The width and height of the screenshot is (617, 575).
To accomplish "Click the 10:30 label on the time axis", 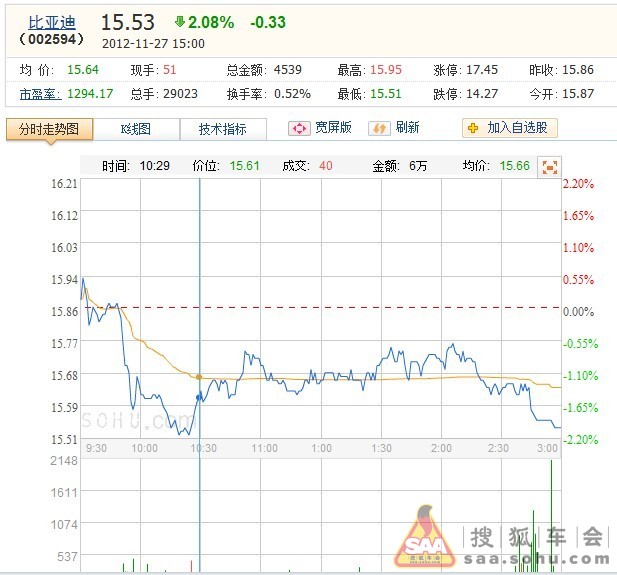I will (202, 449).
